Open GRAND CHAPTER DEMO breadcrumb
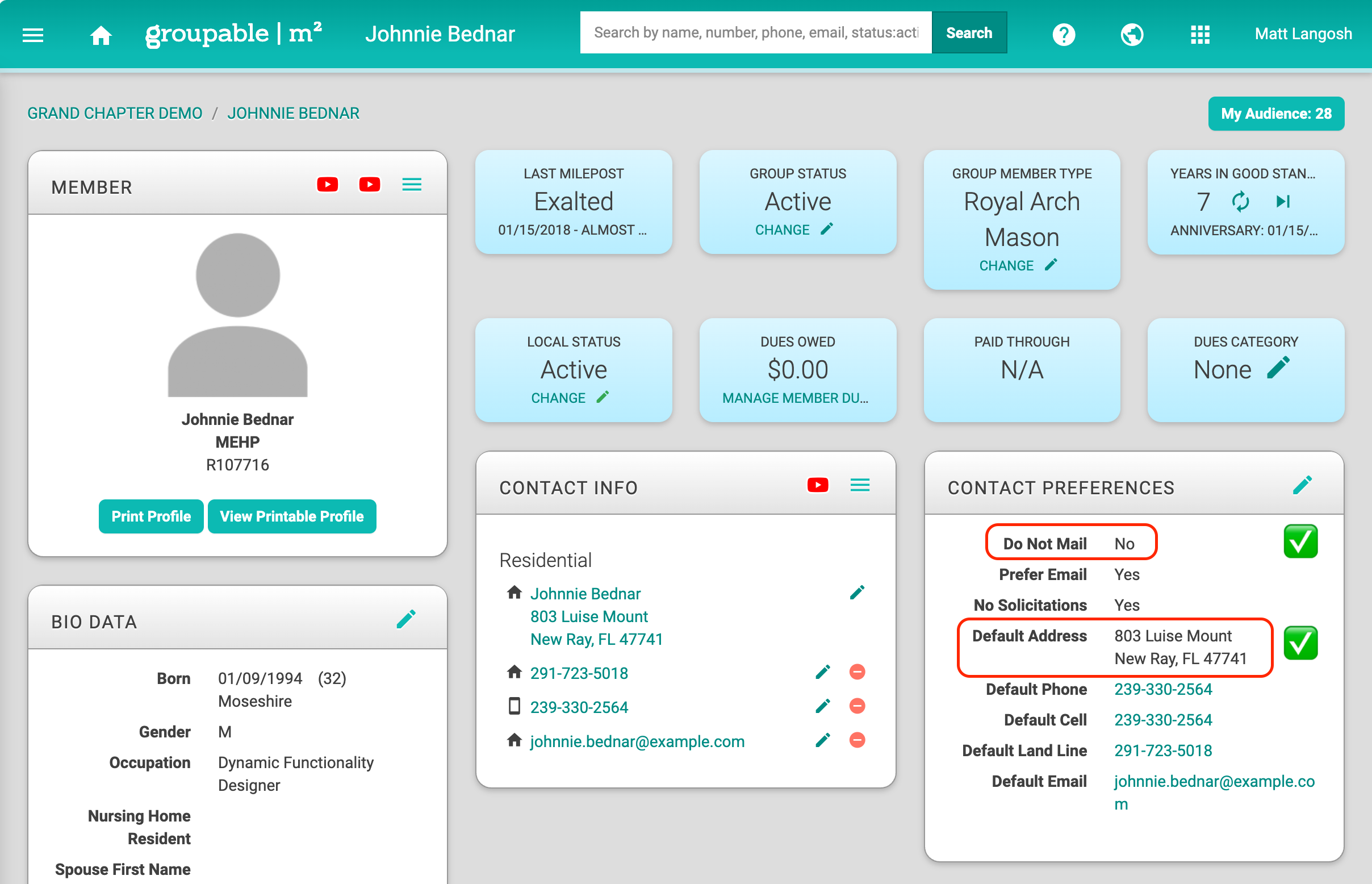The height and width of the screenshot is (884, 1372). pyautogui.click(x=115, y=112)
